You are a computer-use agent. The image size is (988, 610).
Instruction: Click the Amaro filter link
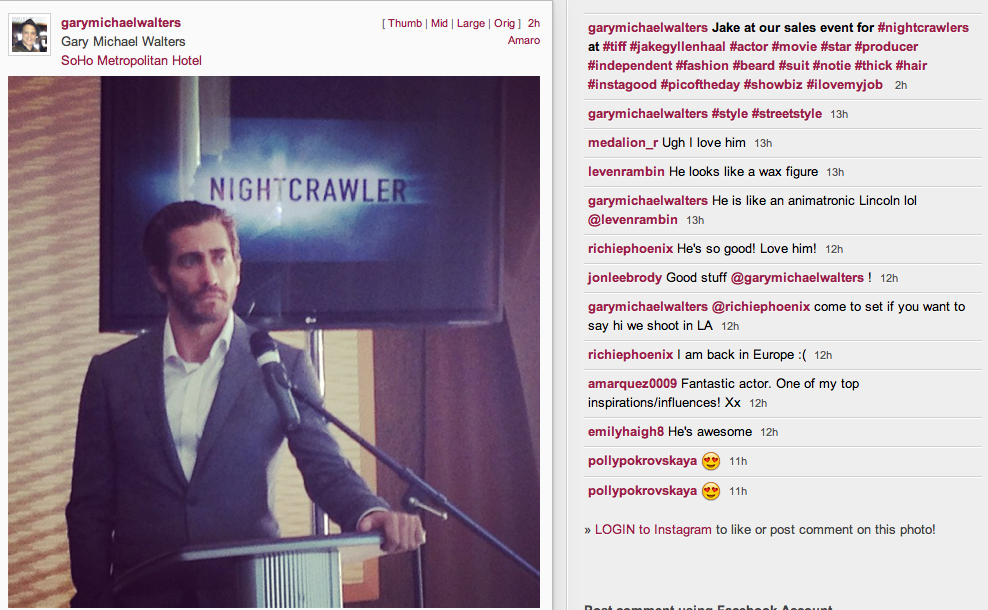click(524, 40)
